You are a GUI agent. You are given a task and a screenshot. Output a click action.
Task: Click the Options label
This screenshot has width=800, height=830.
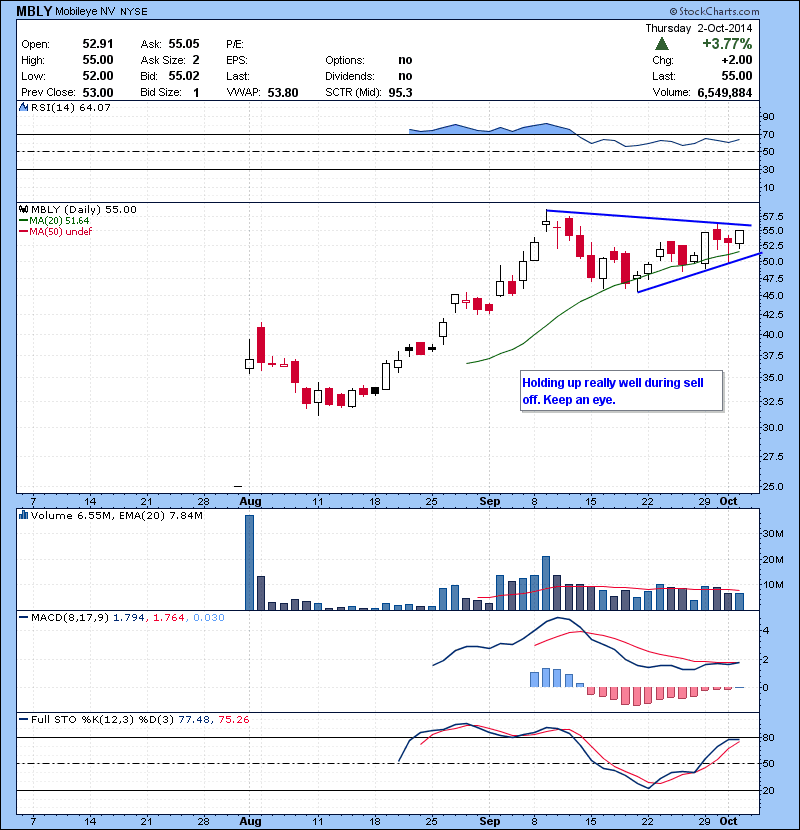[x=345, y=60]
